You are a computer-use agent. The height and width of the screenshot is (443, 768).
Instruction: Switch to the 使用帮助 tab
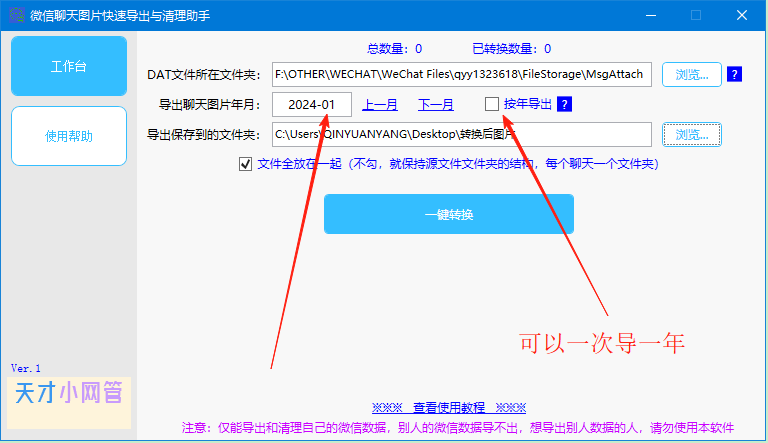(69, 136)
